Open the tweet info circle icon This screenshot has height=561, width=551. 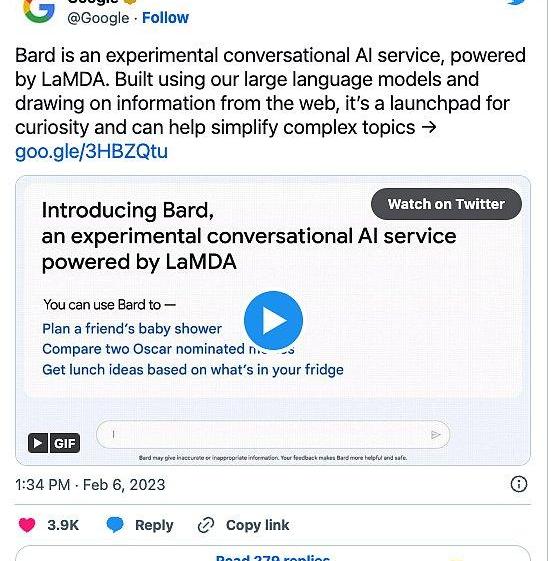(518, 484)
